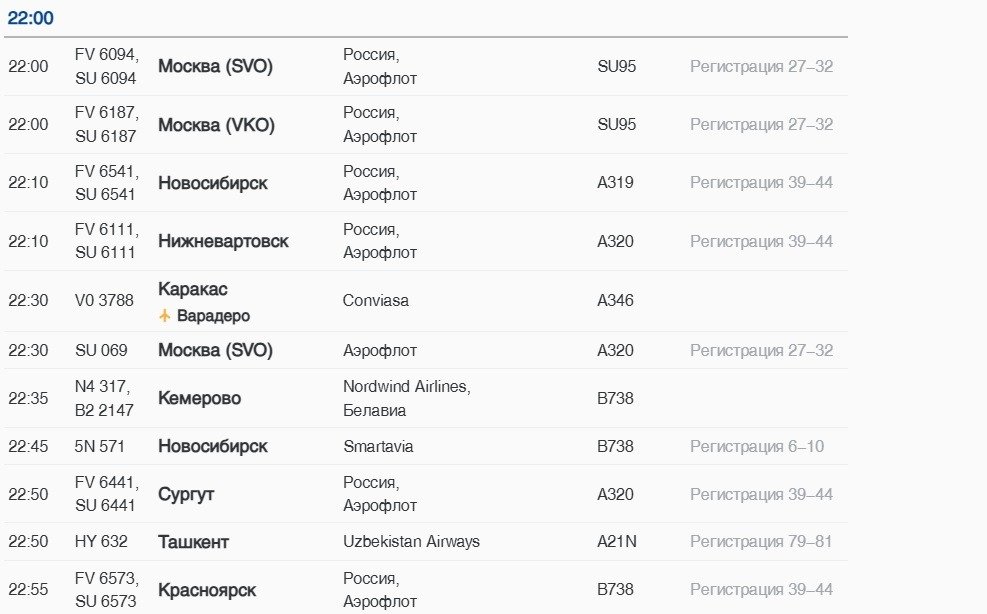
Task: Click the Conviasa airline name
Action: (x=376, y=300)
